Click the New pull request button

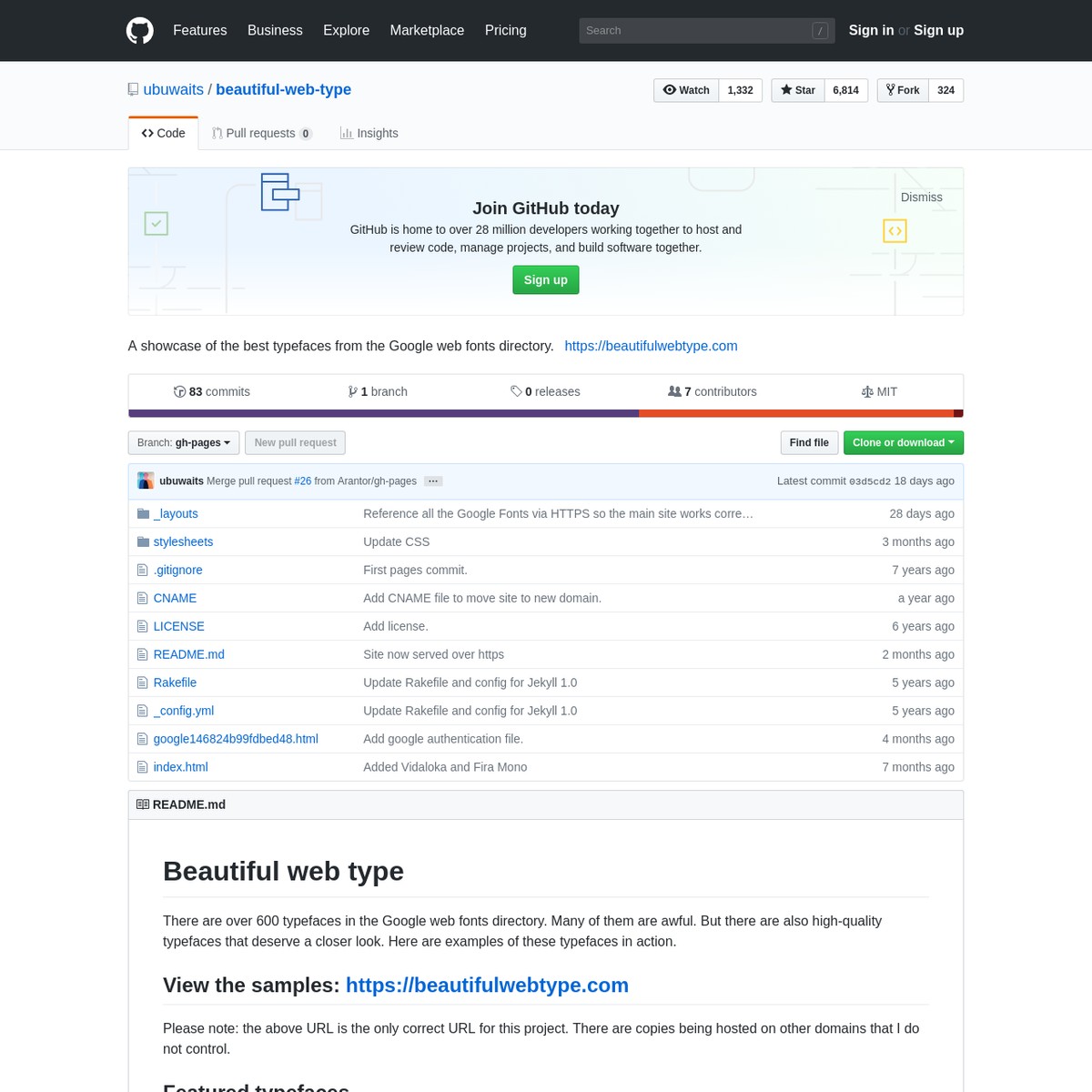coord(295,443)
